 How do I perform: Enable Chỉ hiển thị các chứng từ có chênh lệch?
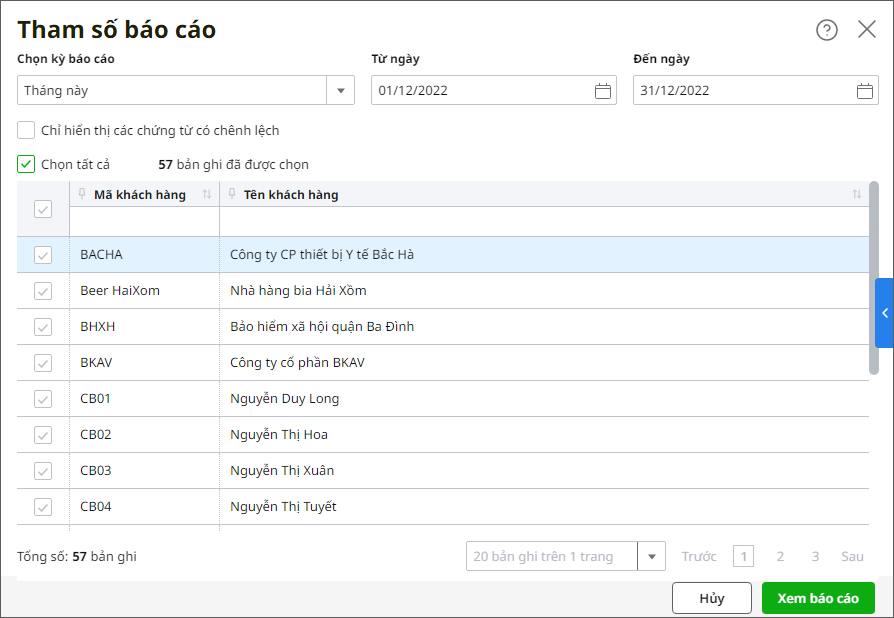pyautogui.click(x=26, y=130)
